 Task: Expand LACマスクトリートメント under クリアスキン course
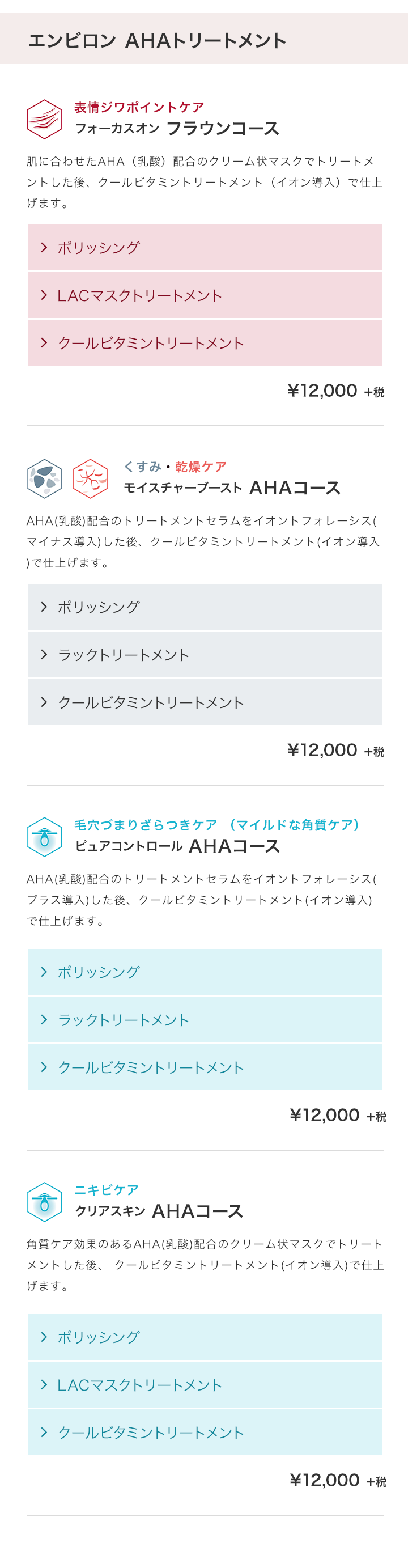205,1385
